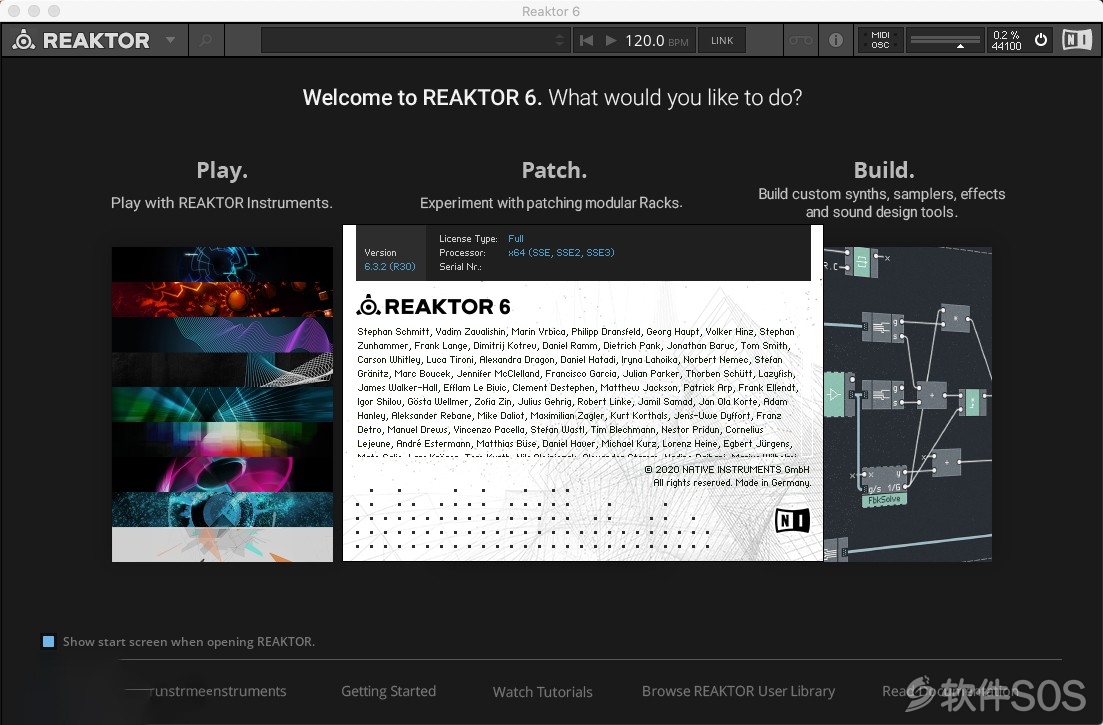Click the FbkSolve module in the Build thumbnail
Image resolution: width=1103 pixels, height=725 pixels.
click(884, 499)
